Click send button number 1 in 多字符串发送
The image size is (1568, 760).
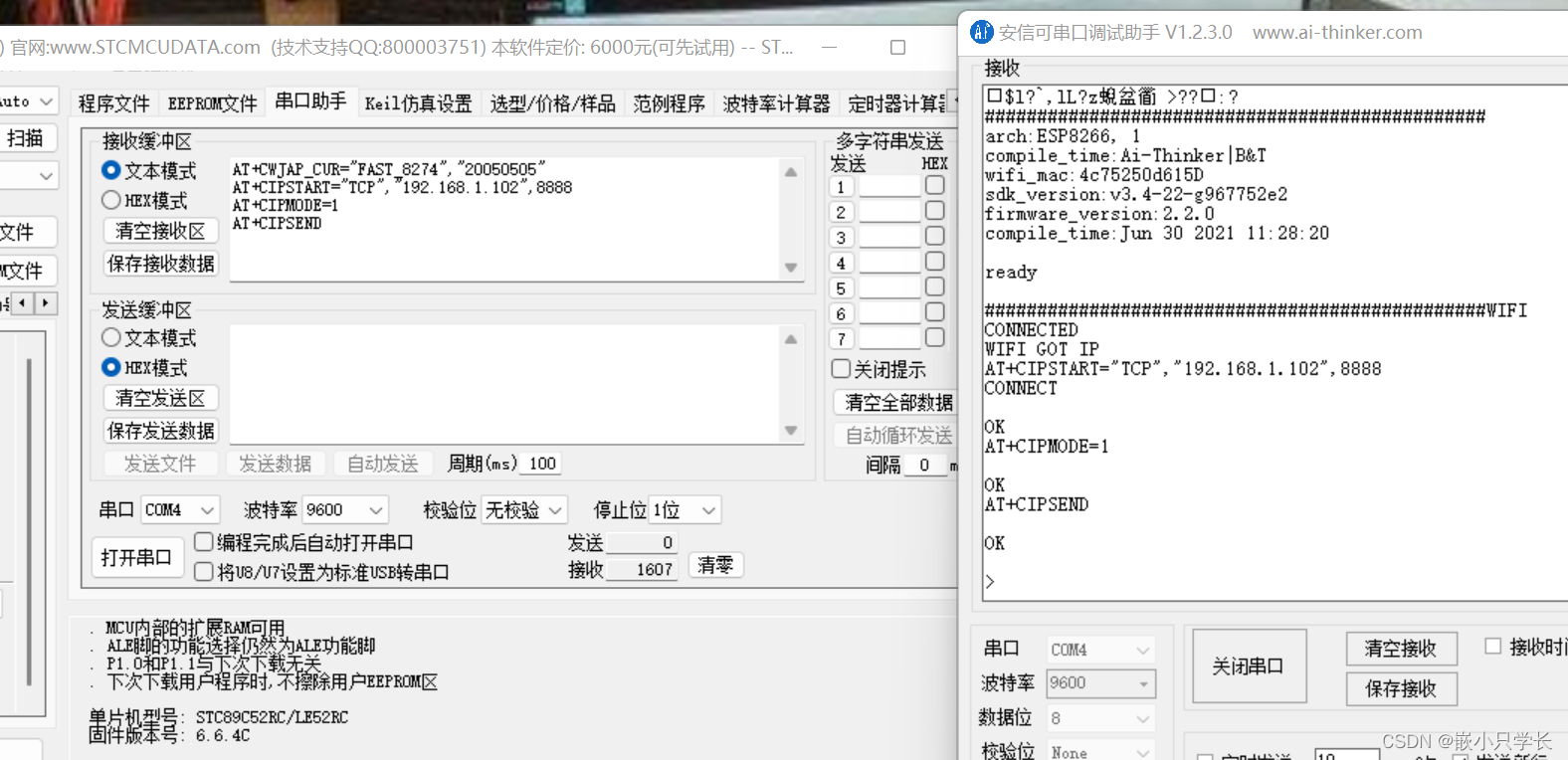[841, 187]
